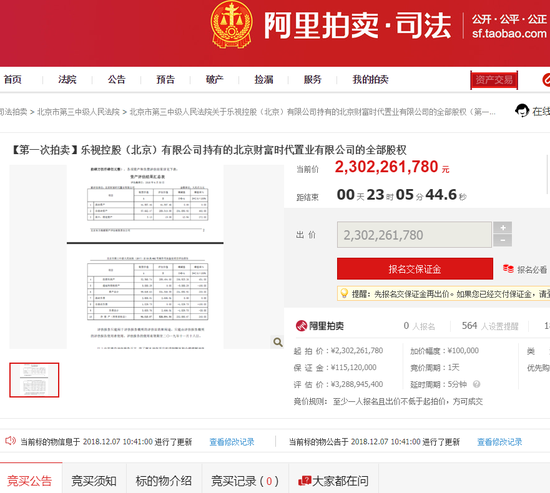Viewport: 550px width, 493px height.
Task: Open the 破产 navigation item
Action: click(x=215, y=80)
